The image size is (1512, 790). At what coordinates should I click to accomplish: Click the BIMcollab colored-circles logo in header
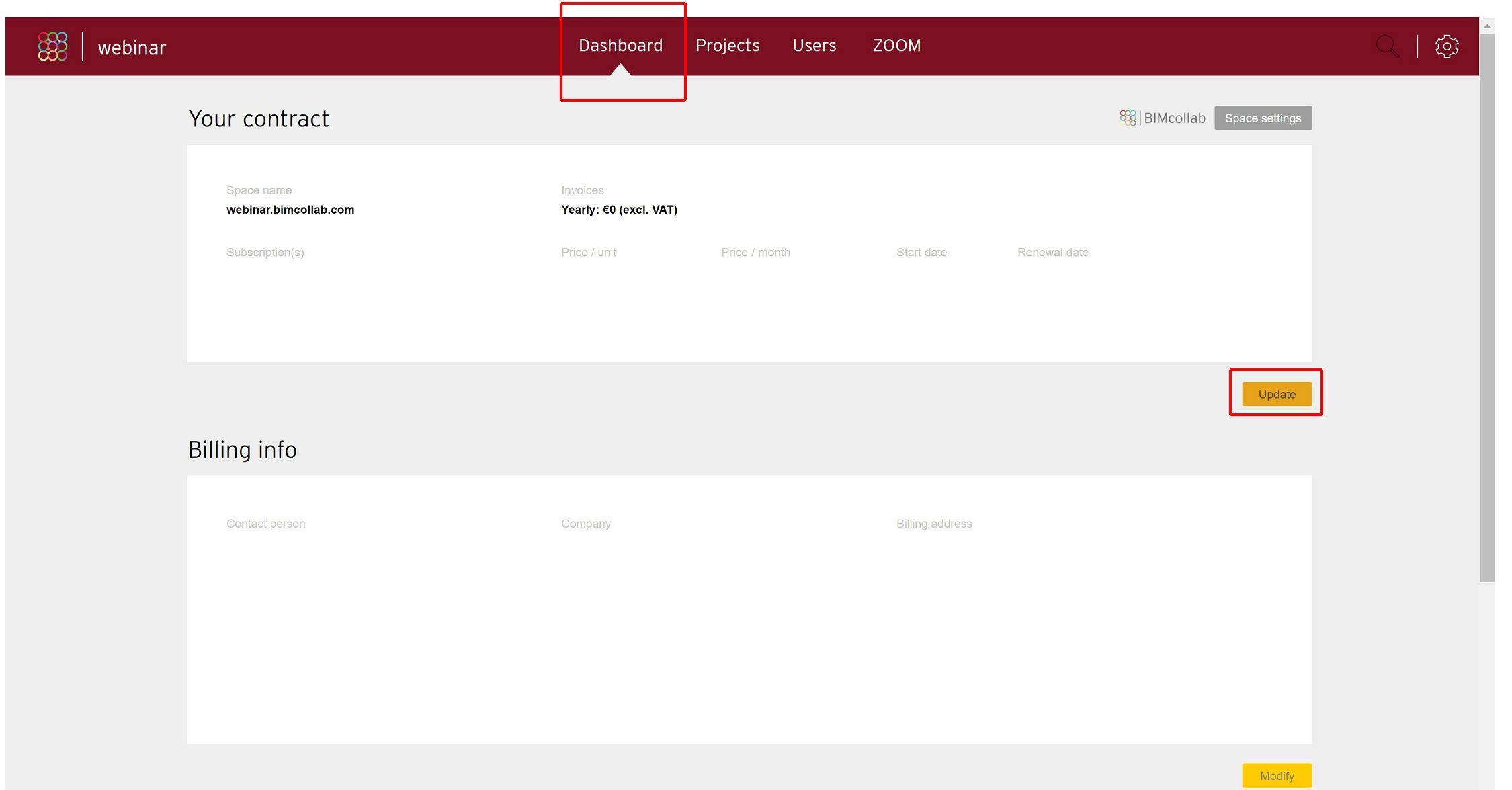(x=52, y=46)
